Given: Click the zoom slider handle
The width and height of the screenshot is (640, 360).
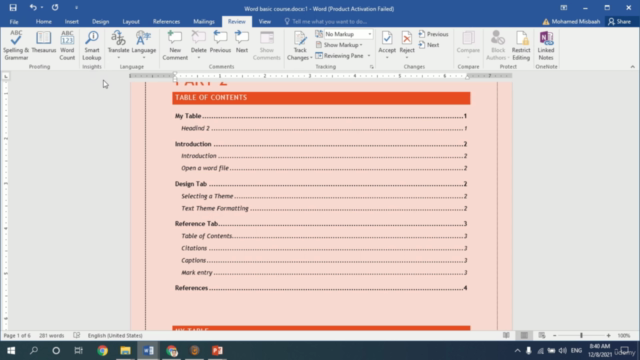Looking at the screenshot, I should [581, 336].
